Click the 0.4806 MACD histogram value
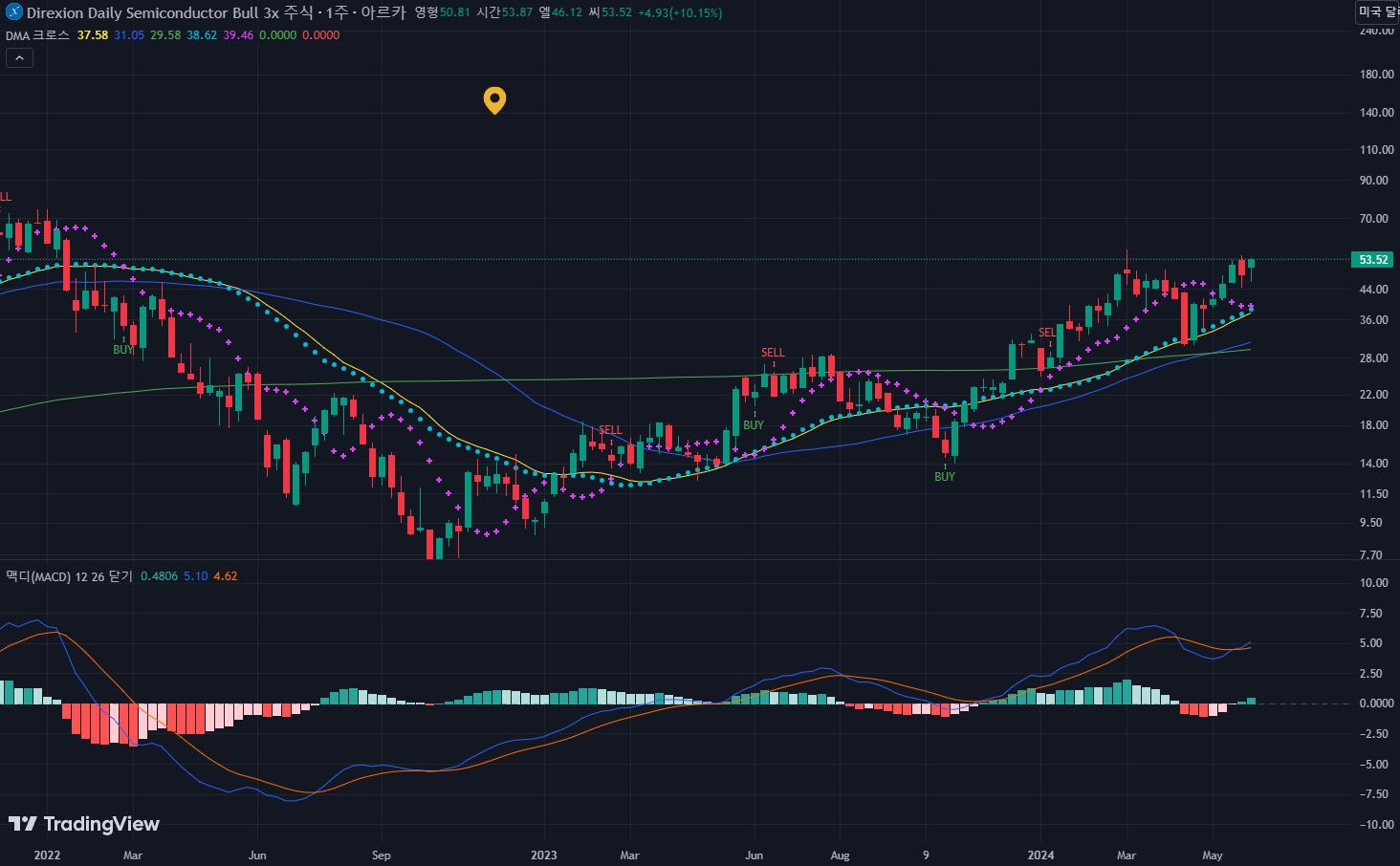1400x866 pixels. (x=159, y=576)
